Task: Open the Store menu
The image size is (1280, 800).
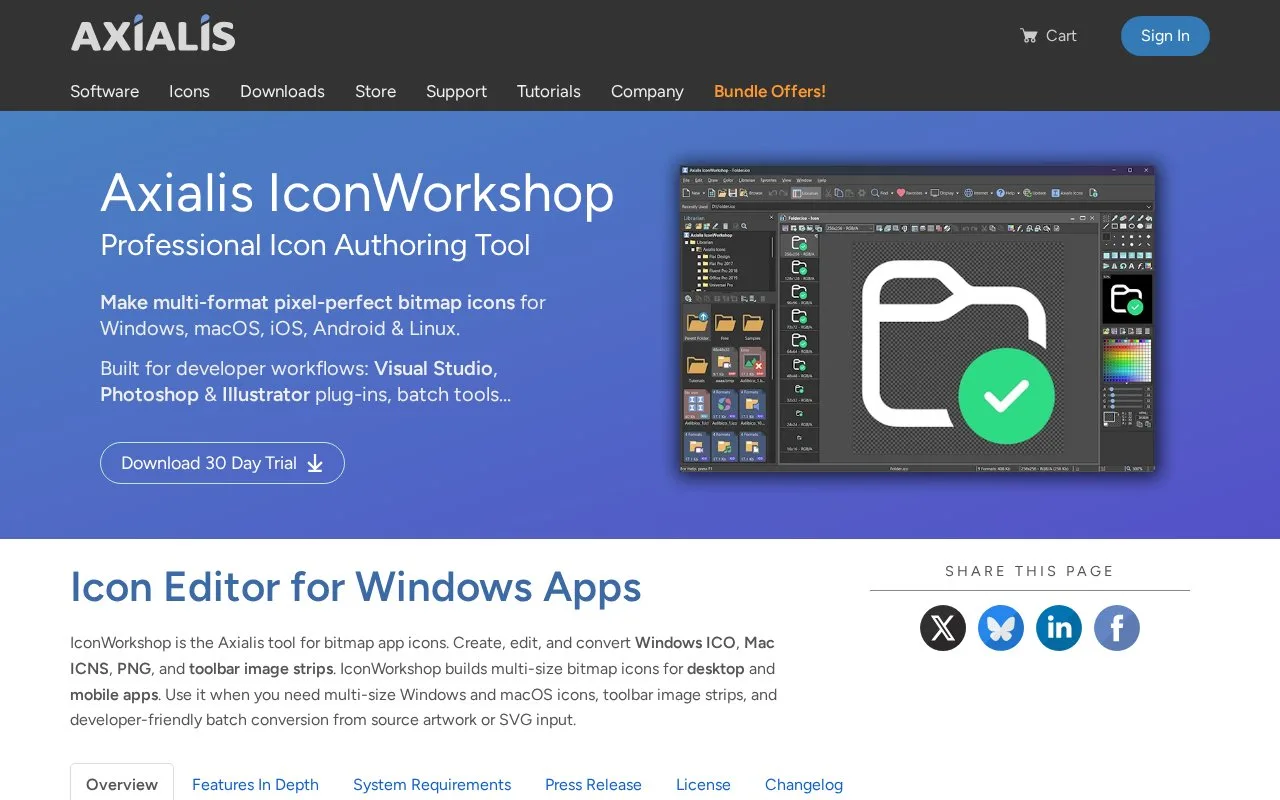Action: pyautogui.click(x=375, y=91)
